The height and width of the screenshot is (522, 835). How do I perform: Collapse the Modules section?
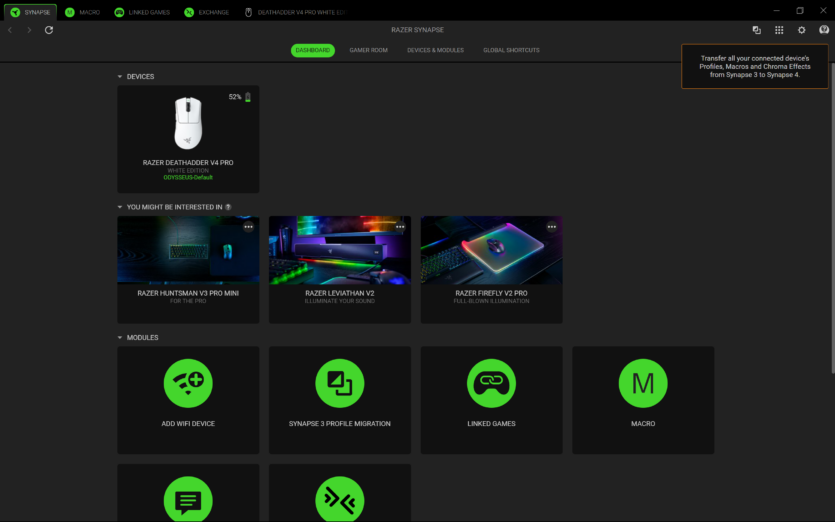coord(120,338)
